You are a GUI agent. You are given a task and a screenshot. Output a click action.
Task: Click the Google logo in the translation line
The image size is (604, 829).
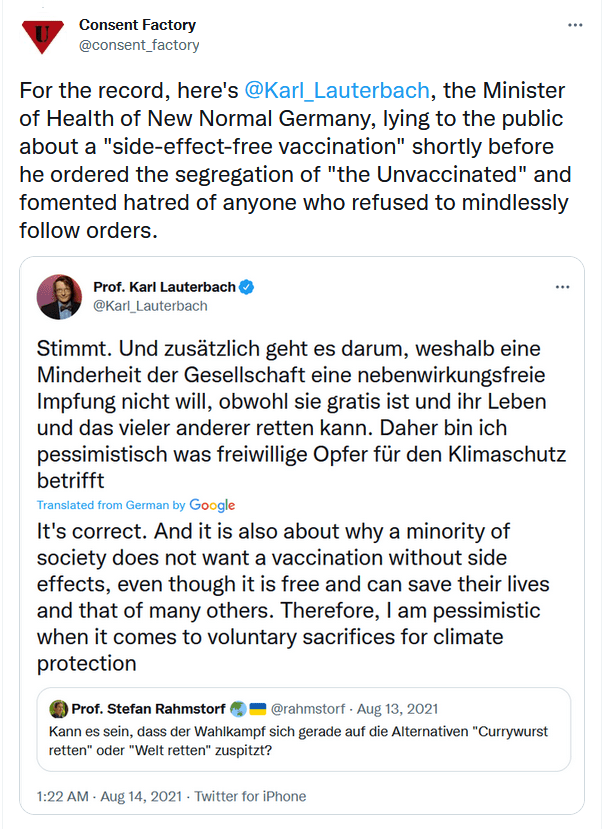tap(212, 505)
